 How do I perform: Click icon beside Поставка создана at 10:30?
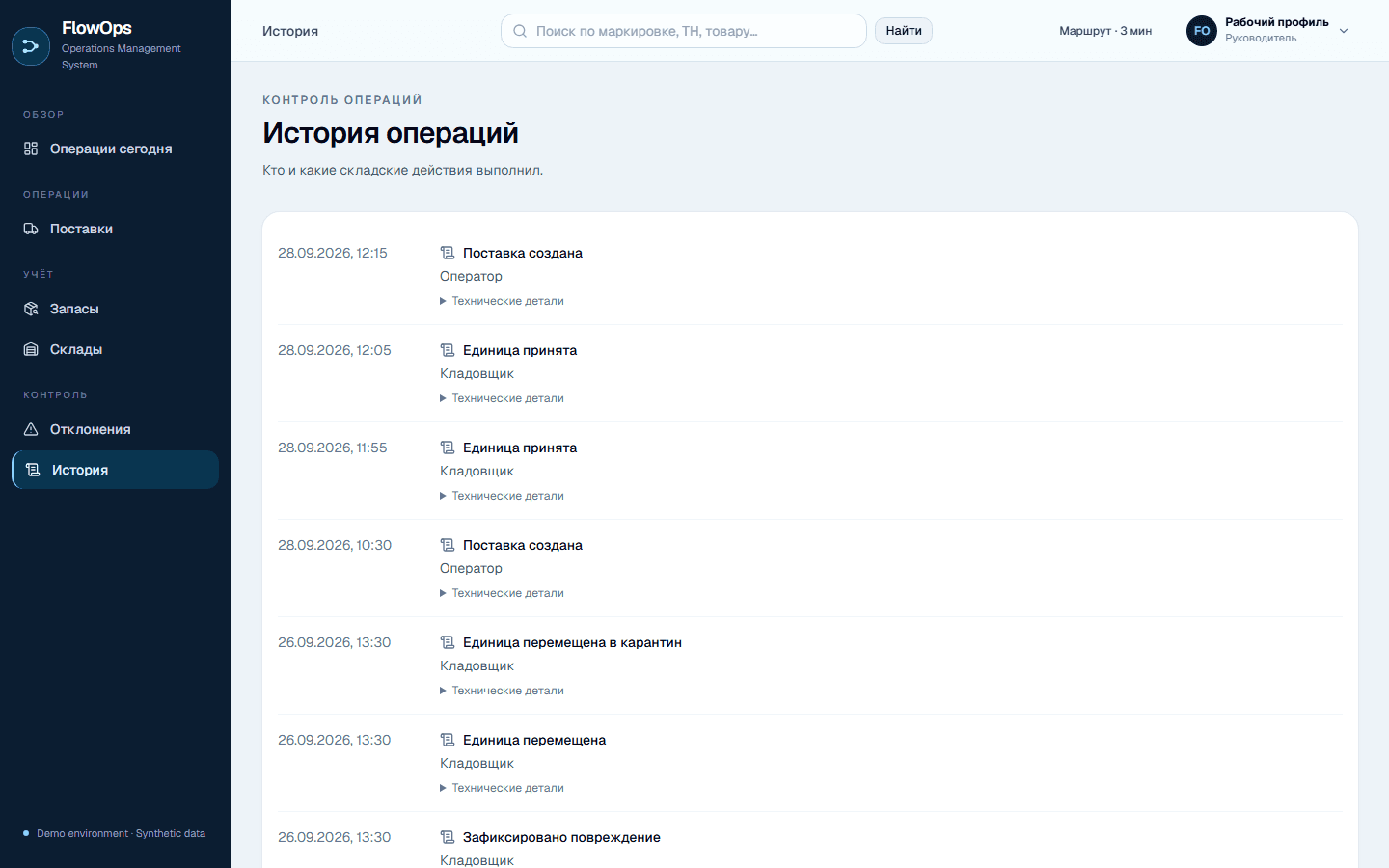(x=448, y=545)
